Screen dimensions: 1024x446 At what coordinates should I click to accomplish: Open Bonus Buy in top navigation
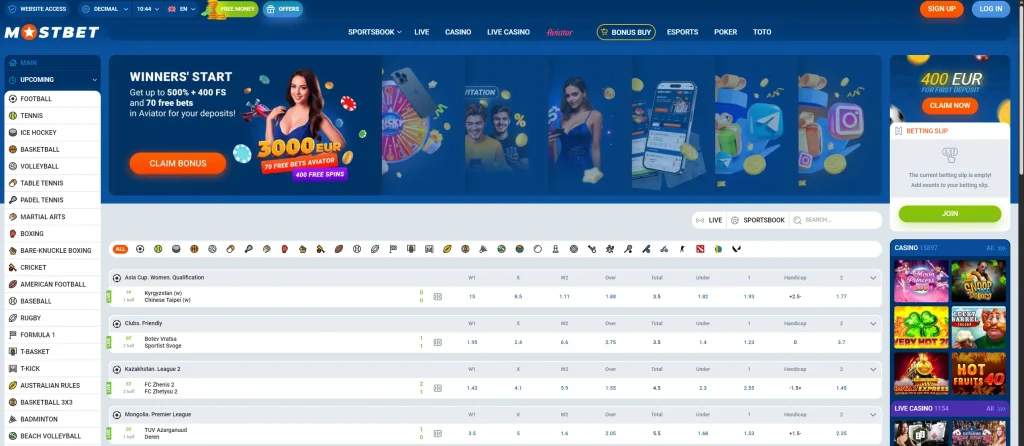click(626, 32)
